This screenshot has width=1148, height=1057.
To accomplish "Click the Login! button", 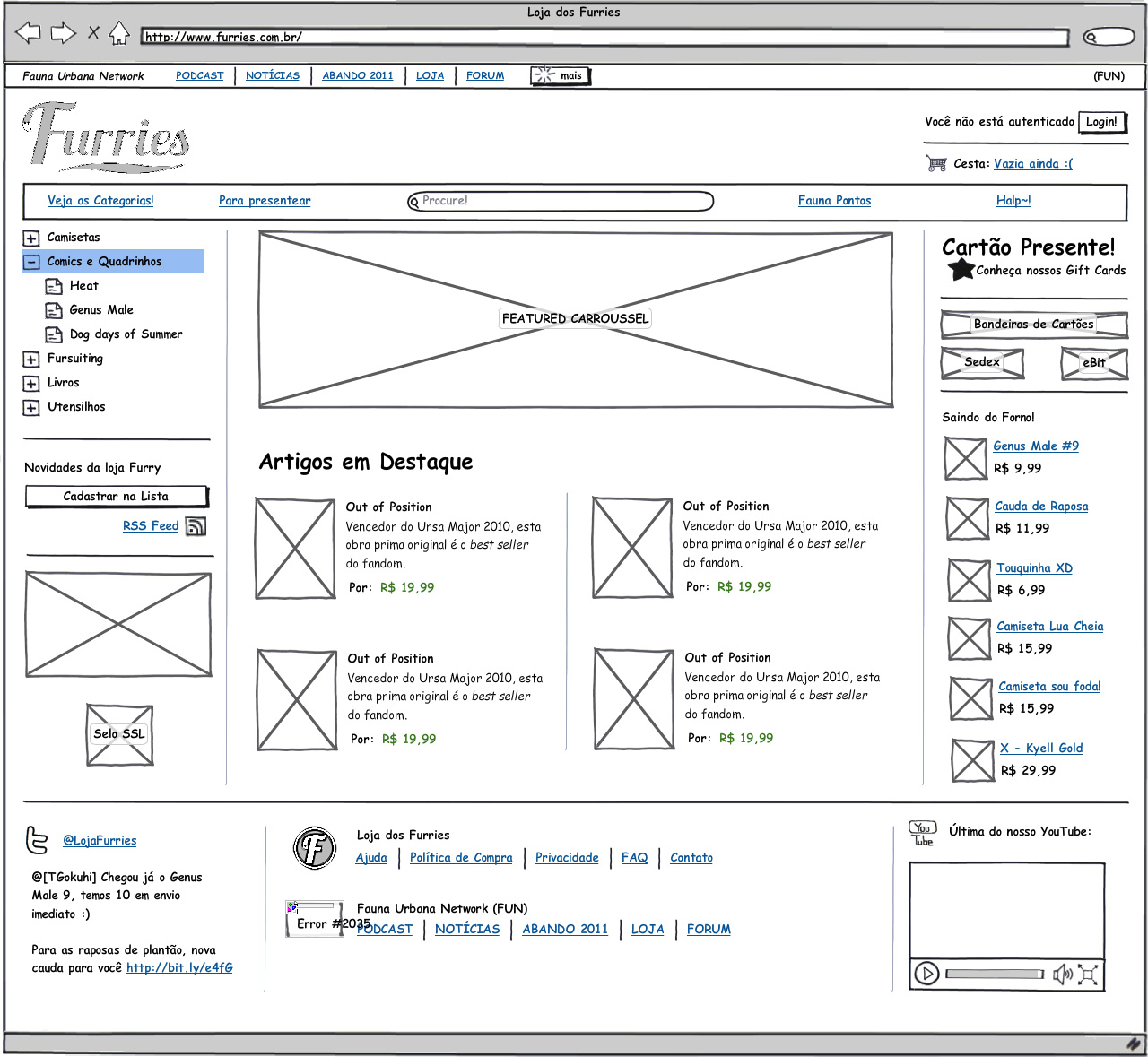I will tap(1101, 122).
